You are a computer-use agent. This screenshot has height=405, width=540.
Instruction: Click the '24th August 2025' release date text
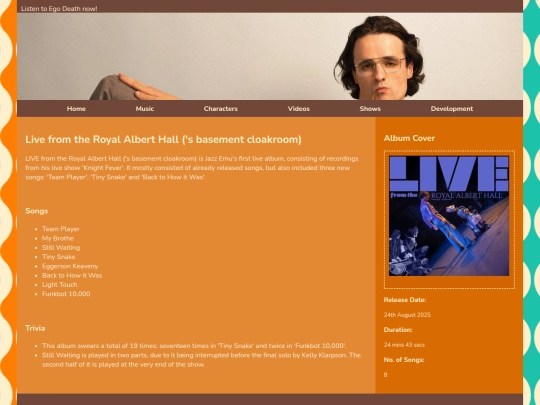coord(407,315)
